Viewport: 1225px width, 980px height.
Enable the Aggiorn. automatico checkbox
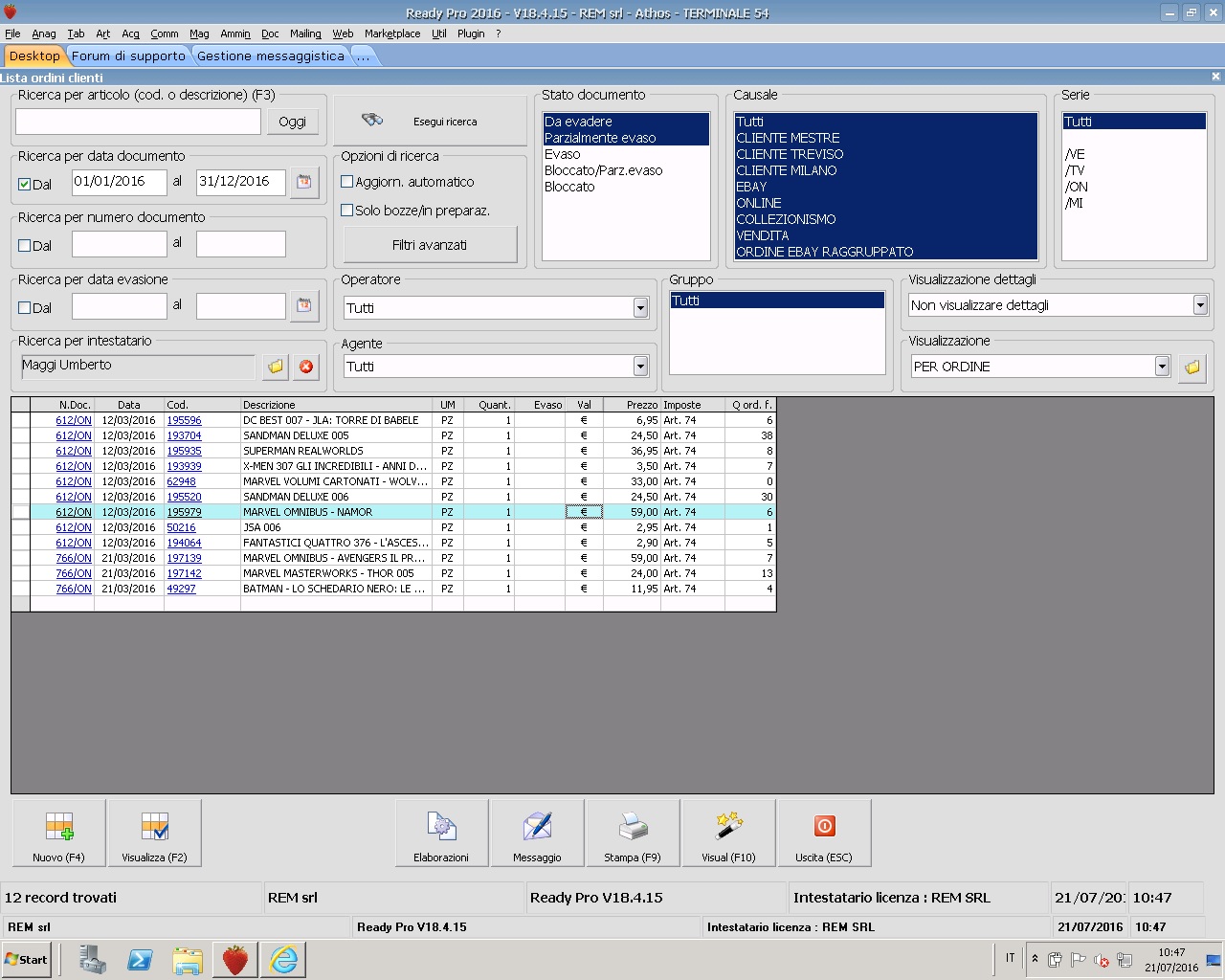click(x=347, y=182)
